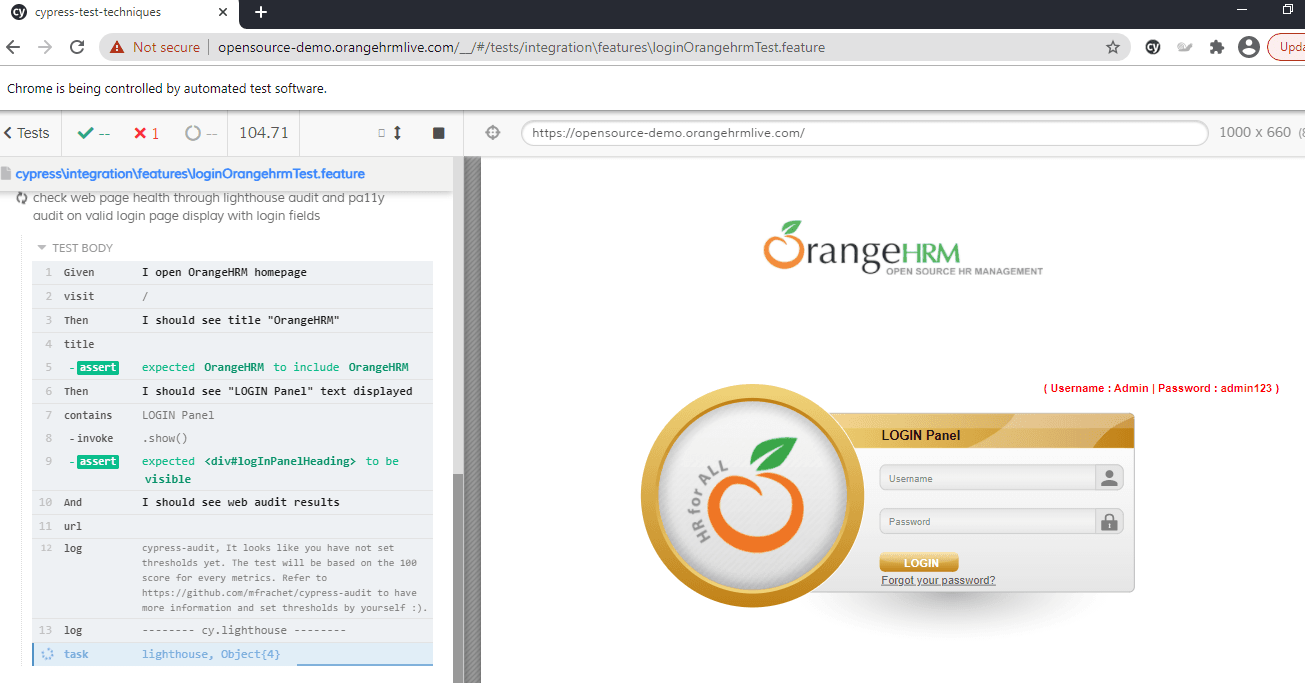Open a new Chrome tab

click(x=261, y=12)
